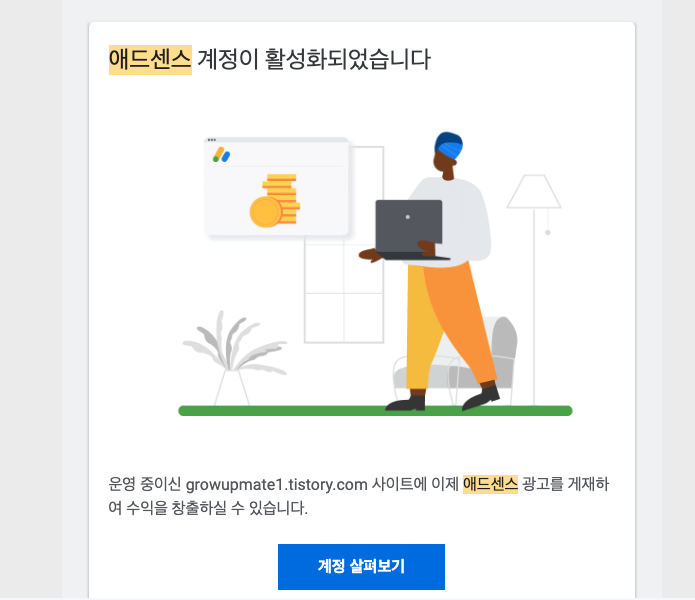
Task: Click the large gold coin front face
Action: (x=266, y=212)
